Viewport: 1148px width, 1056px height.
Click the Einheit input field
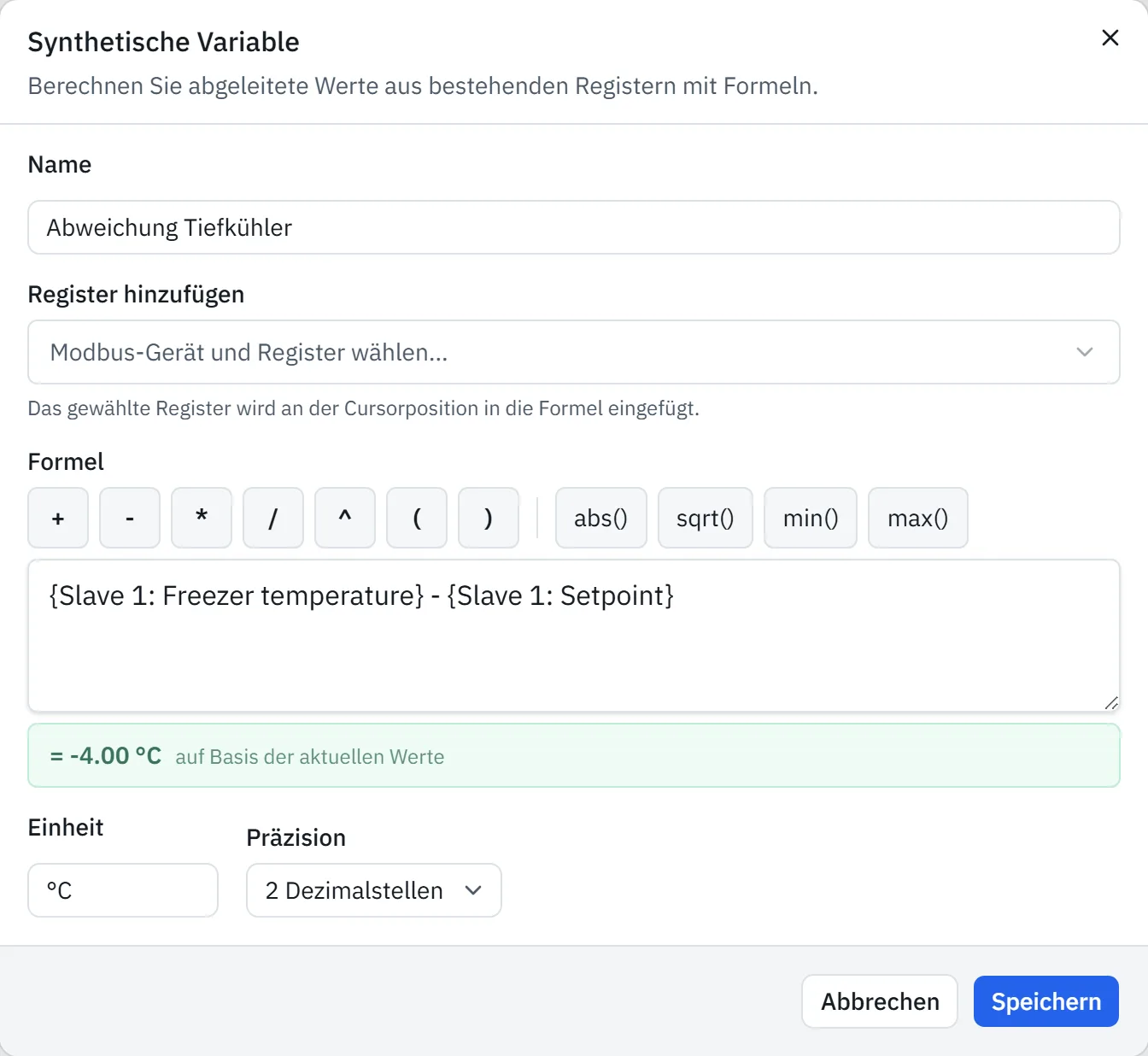tap(123, 890)
